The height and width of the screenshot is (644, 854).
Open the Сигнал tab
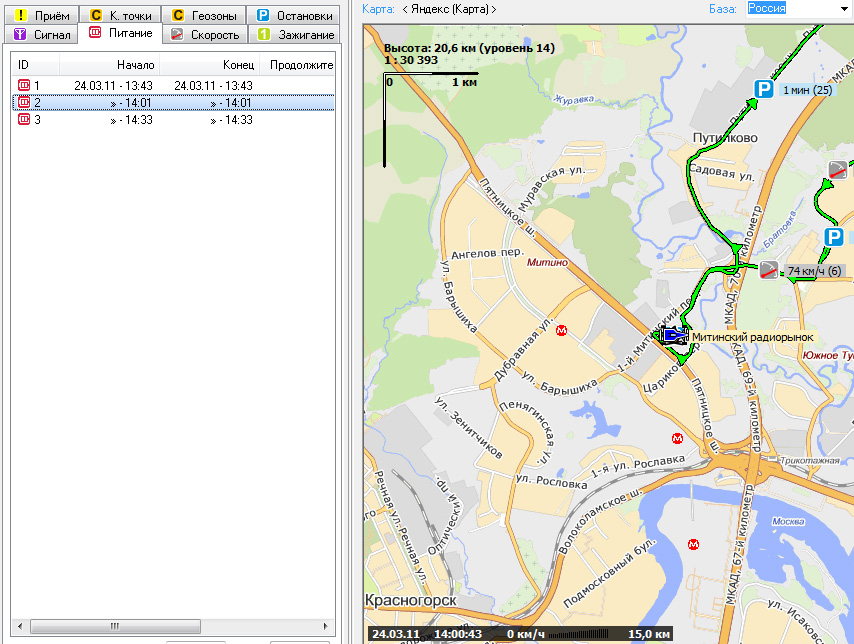[42, 34]
